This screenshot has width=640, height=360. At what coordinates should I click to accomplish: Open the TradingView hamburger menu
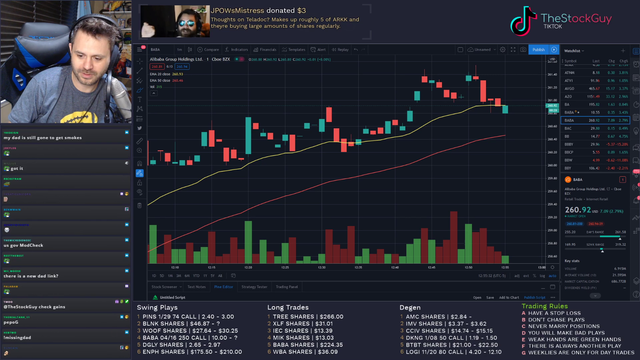[140, 49]
